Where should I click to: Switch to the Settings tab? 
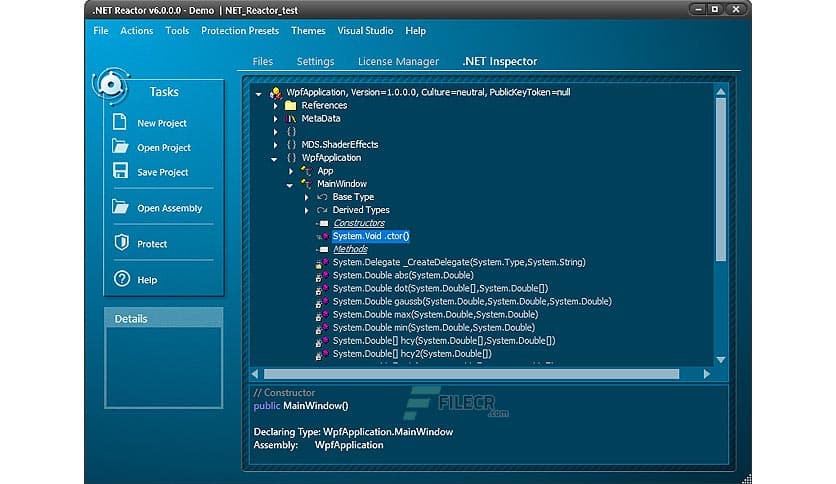(x=315, y=62)
